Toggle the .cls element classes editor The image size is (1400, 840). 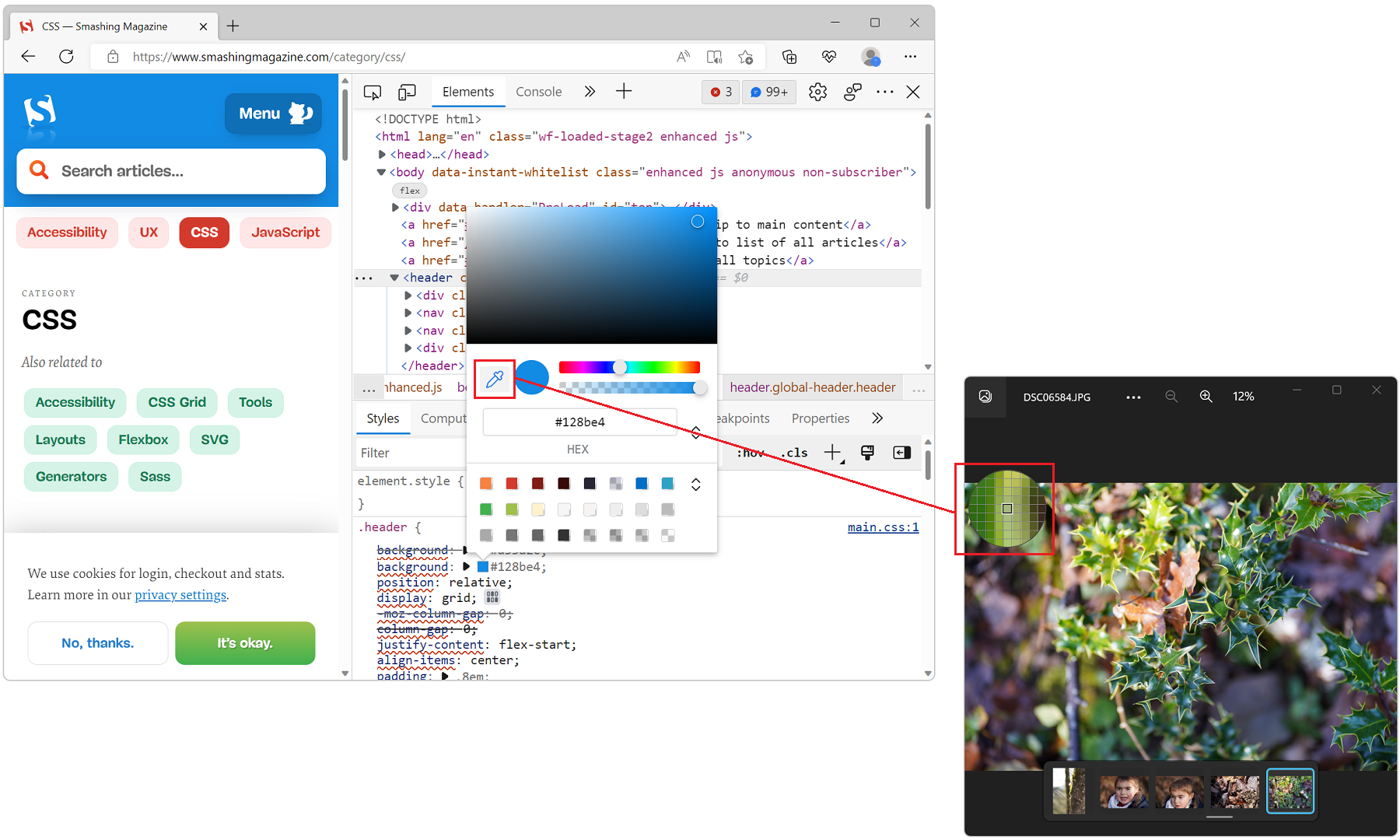coord(794,452)
